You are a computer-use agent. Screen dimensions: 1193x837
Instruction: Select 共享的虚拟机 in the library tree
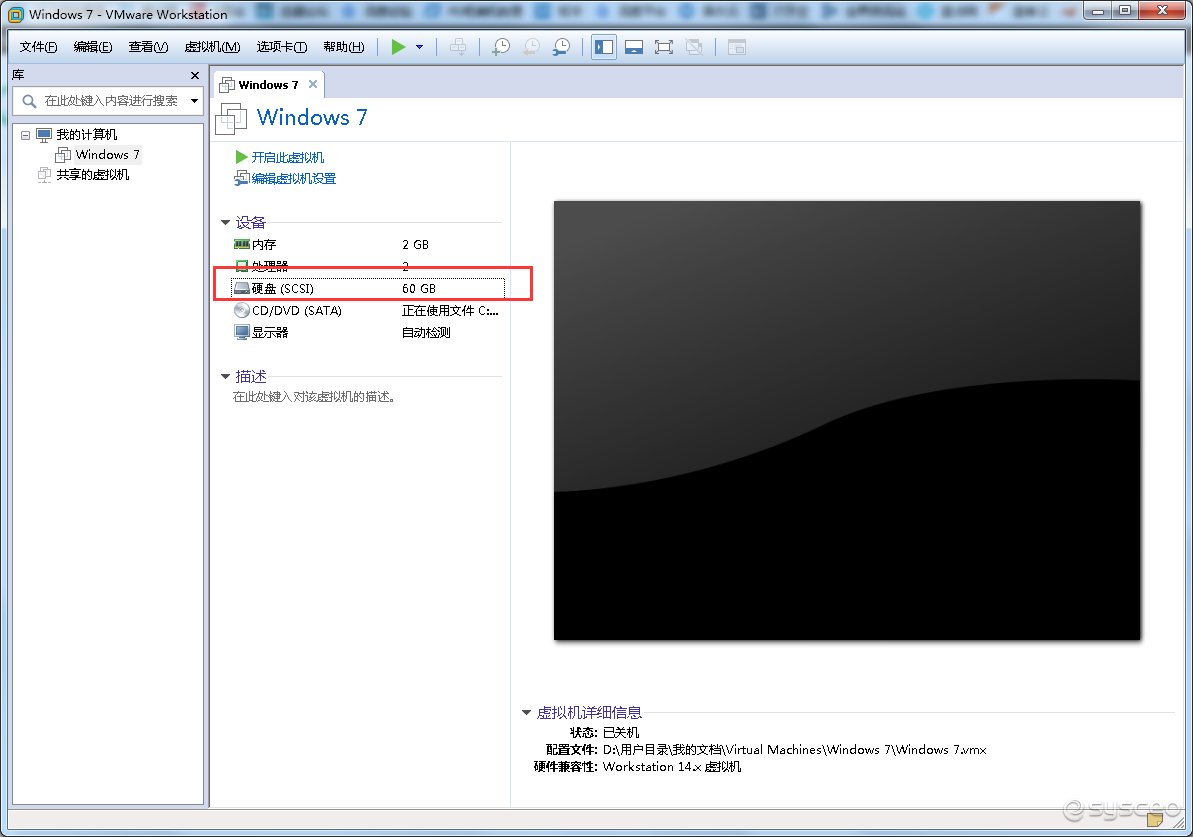93,174
